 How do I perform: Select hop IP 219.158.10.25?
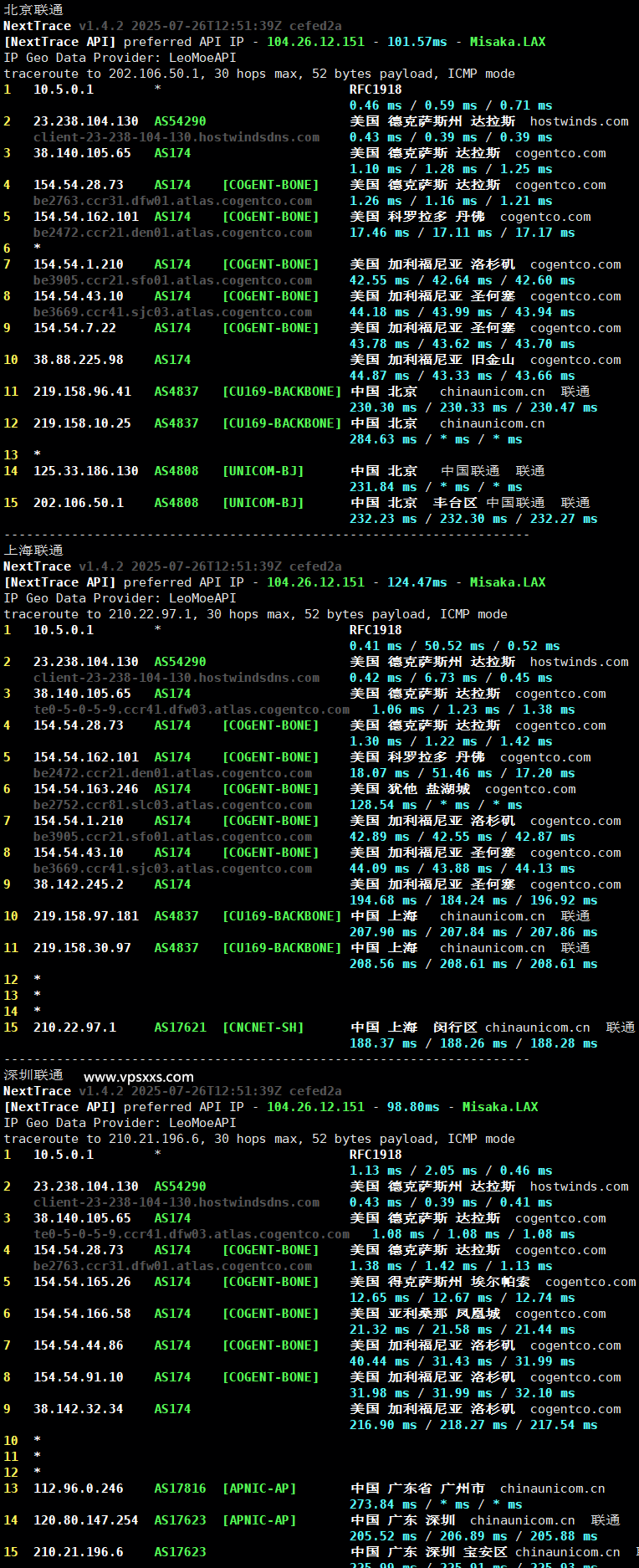[82, 423]
